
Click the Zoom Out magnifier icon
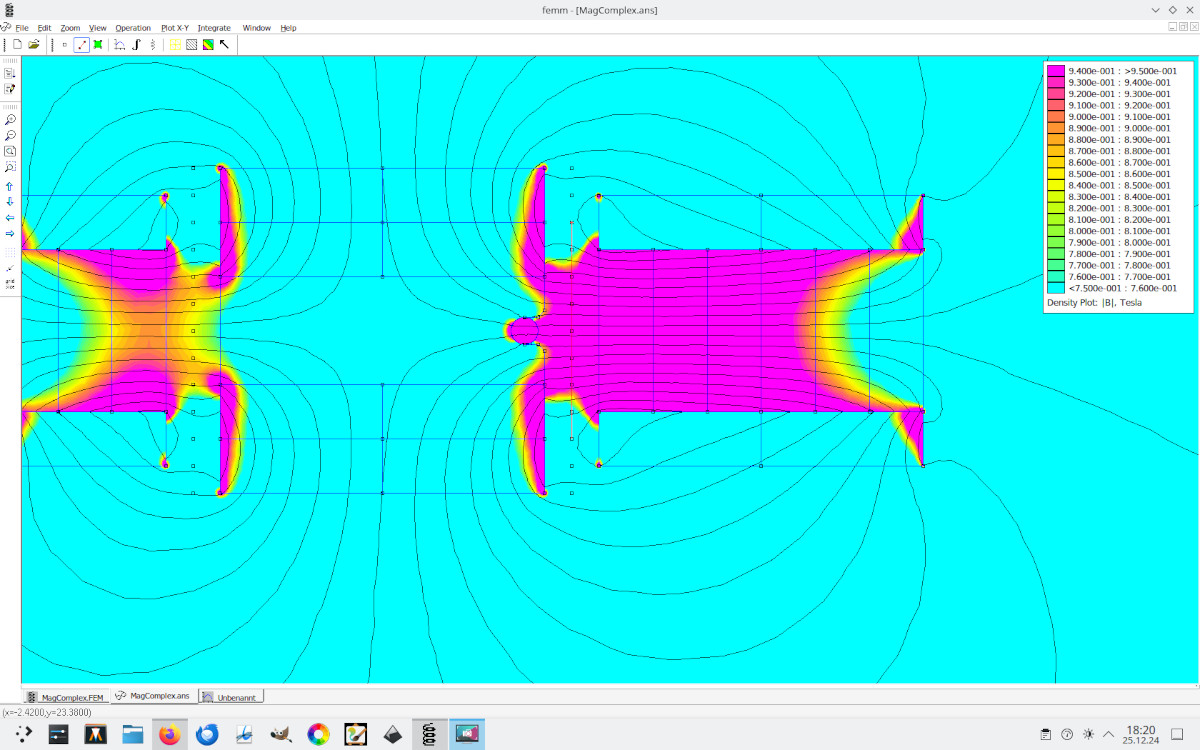pyautogui.click(x=10, y=135)
